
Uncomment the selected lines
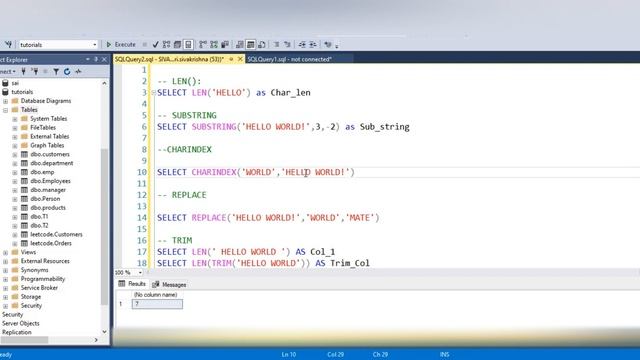tap(287, 44)
